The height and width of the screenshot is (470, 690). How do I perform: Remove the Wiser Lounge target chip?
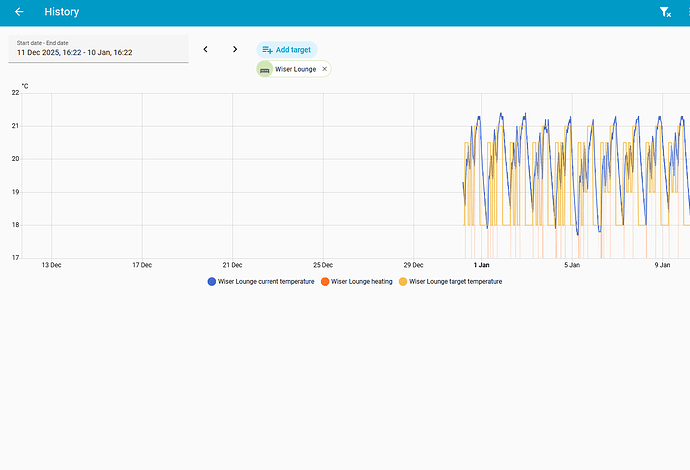click(324, 69)
